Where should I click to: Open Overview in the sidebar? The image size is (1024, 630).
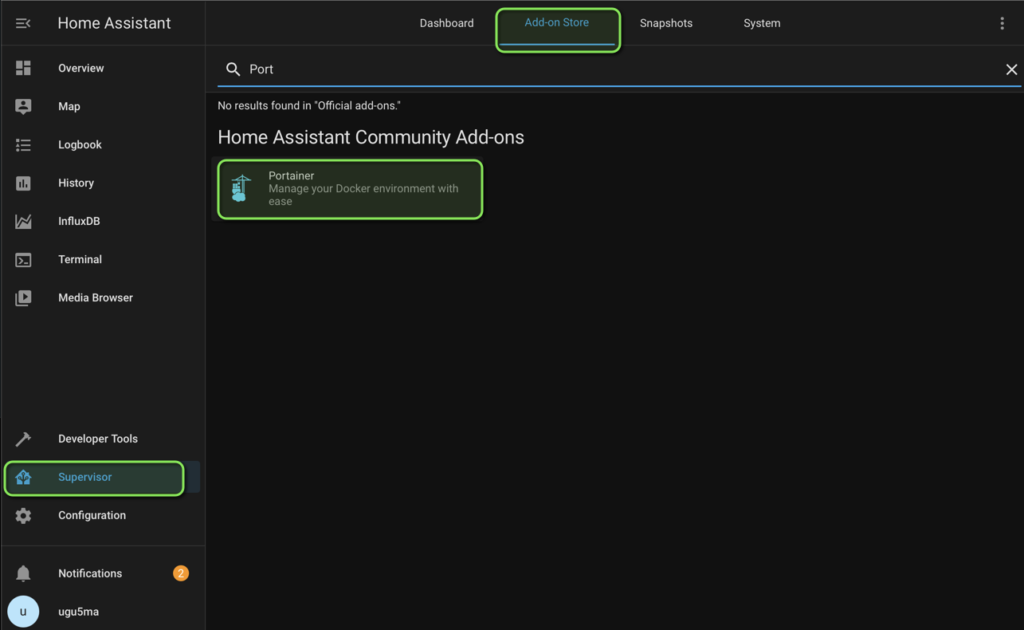coord(101,68)
